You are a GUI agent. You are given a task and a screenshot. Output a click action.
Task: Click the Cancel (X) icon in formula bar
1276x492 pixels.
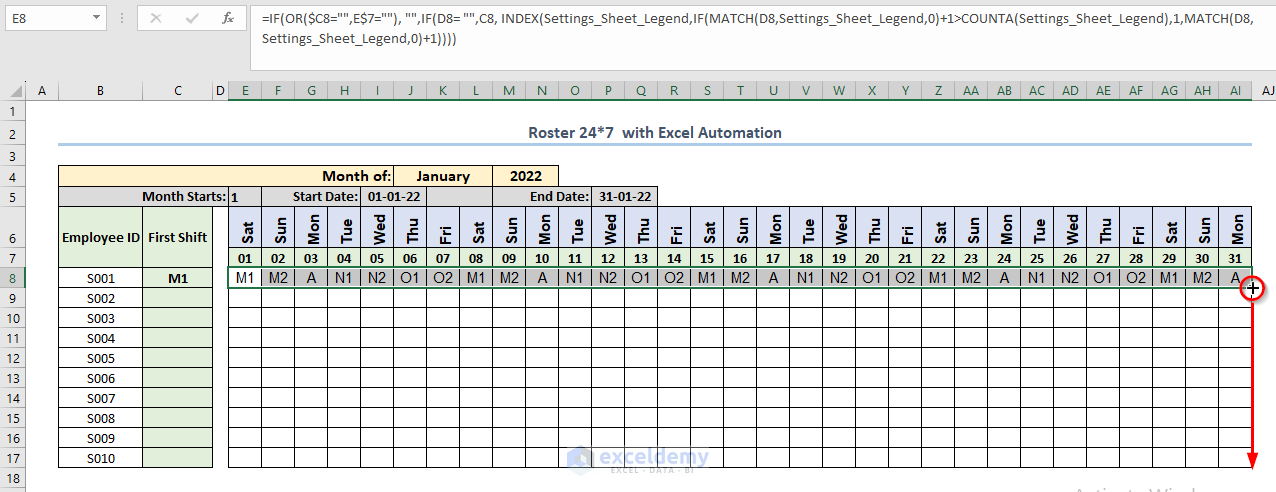coord(158,18)
